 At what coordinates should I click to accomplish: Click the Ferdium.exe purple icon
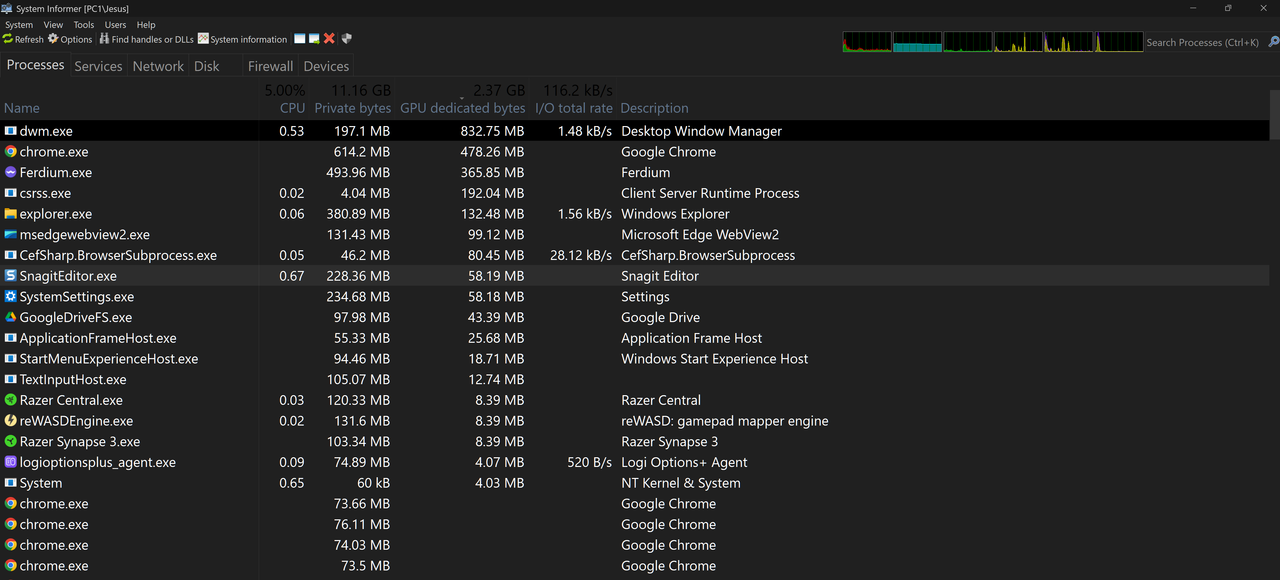(10, 172)
